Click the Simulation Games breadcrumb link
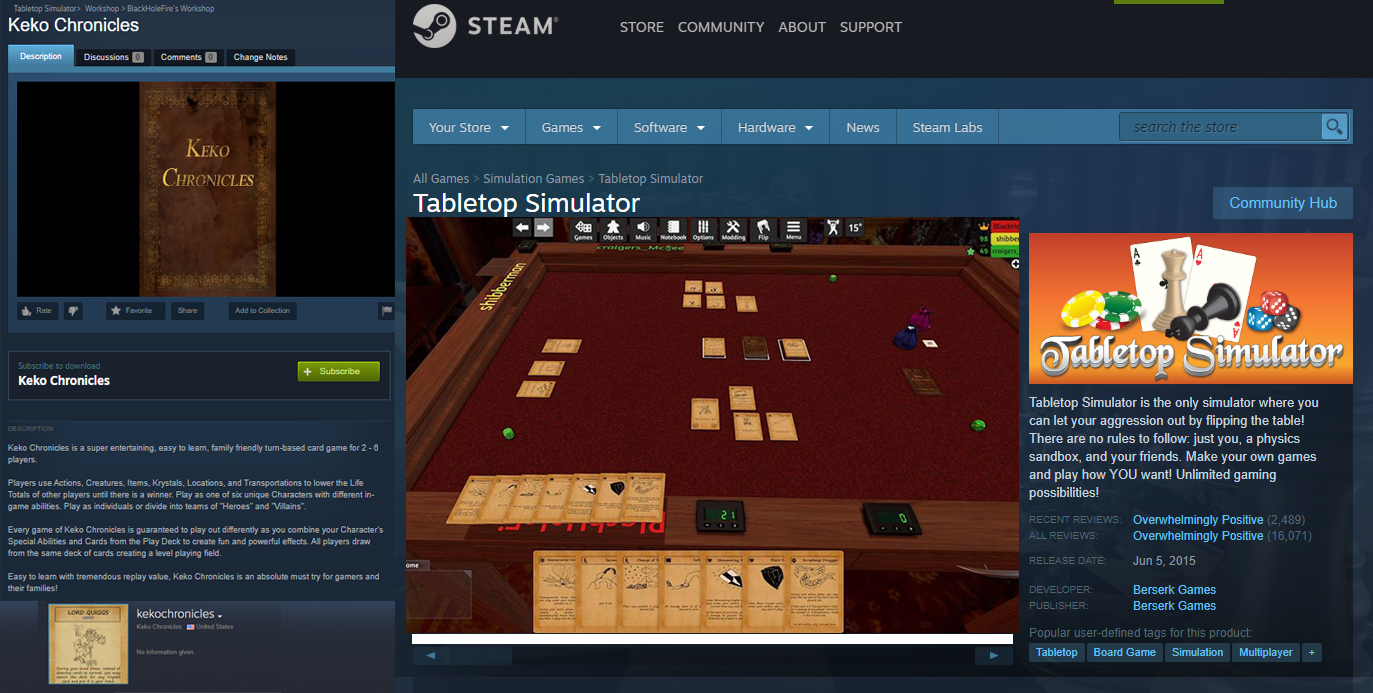 tap(534, 179)
